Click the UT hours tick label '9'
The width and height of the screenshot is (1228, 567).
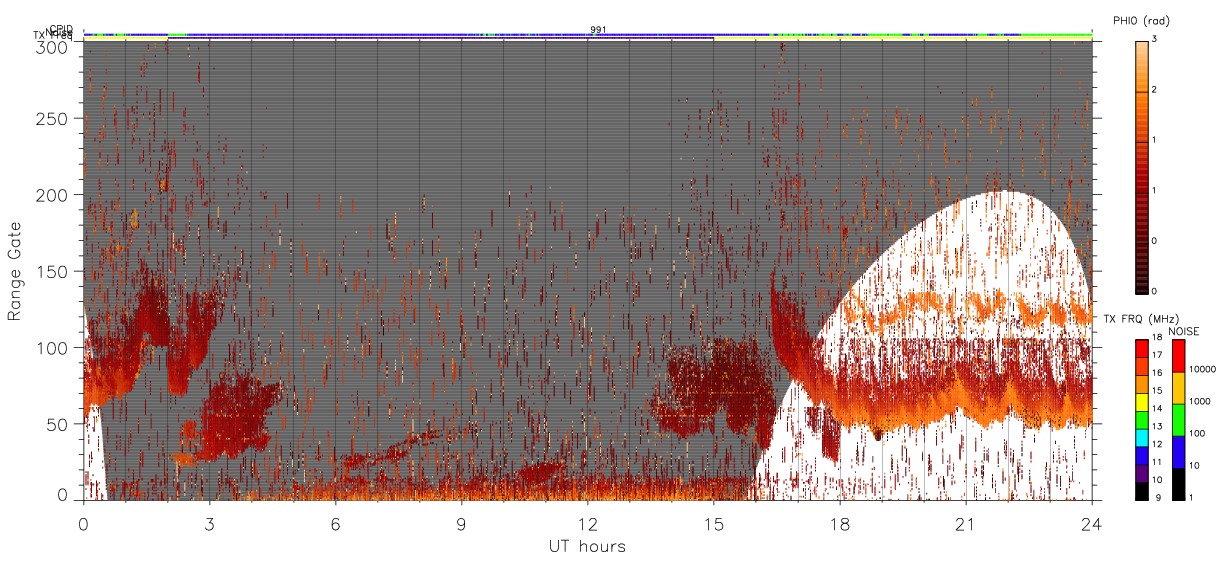click(x=462, y=524)
